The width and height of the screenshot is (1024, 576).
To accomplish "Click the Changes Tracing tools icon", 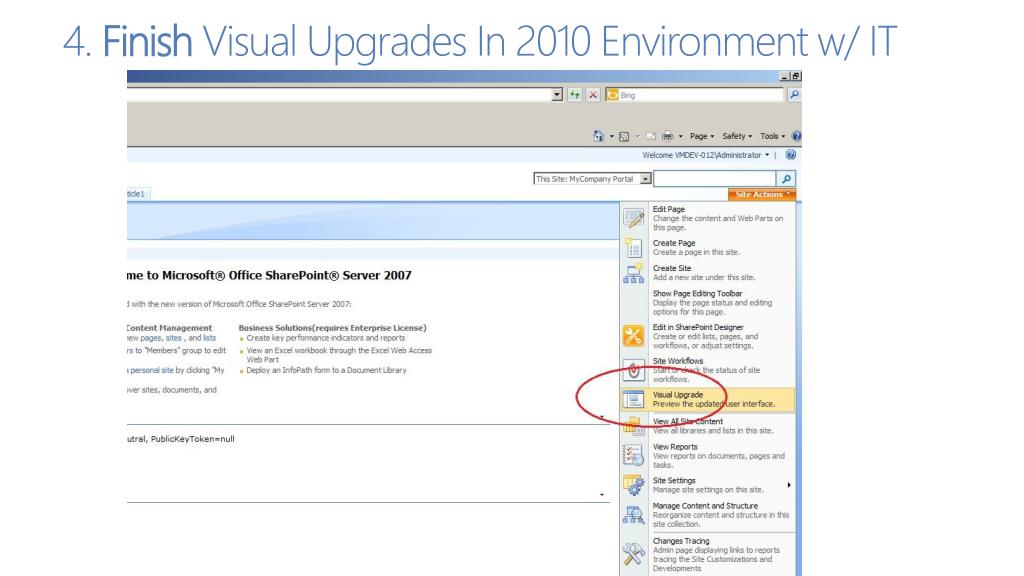I will coord(633,554).
